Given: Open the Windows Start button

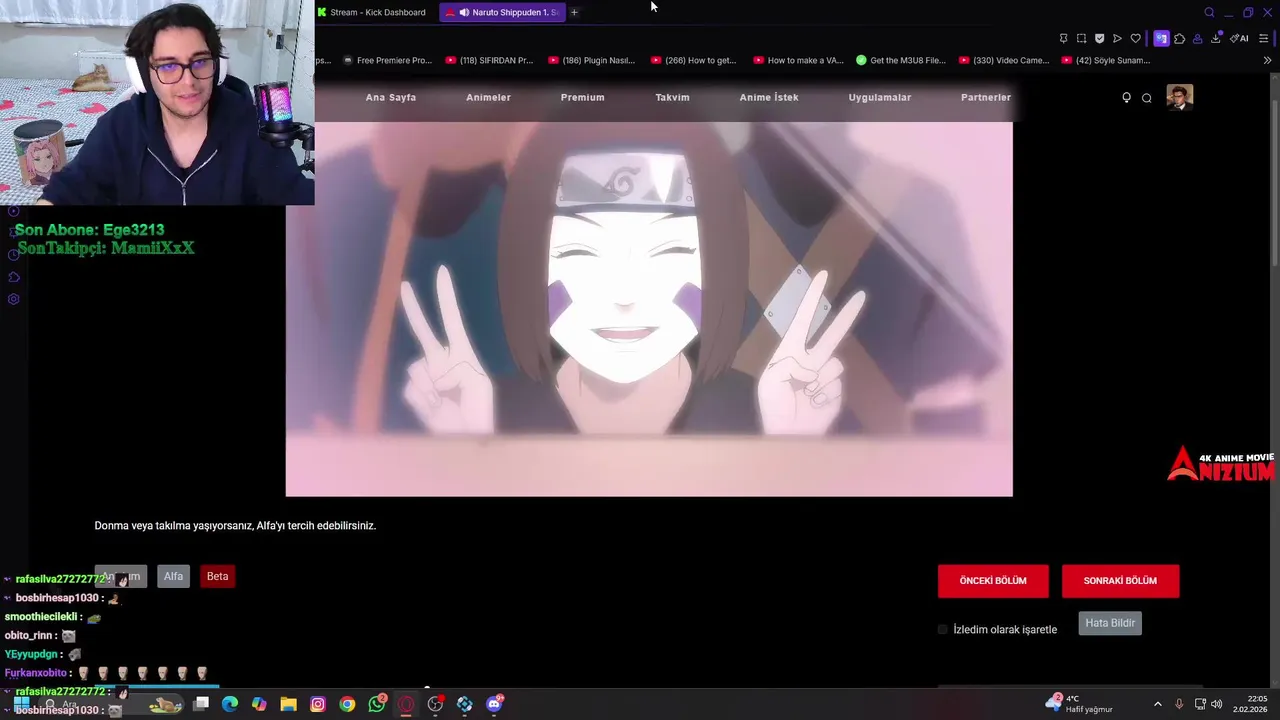Looking at the screenshot, I should (21, 704).
